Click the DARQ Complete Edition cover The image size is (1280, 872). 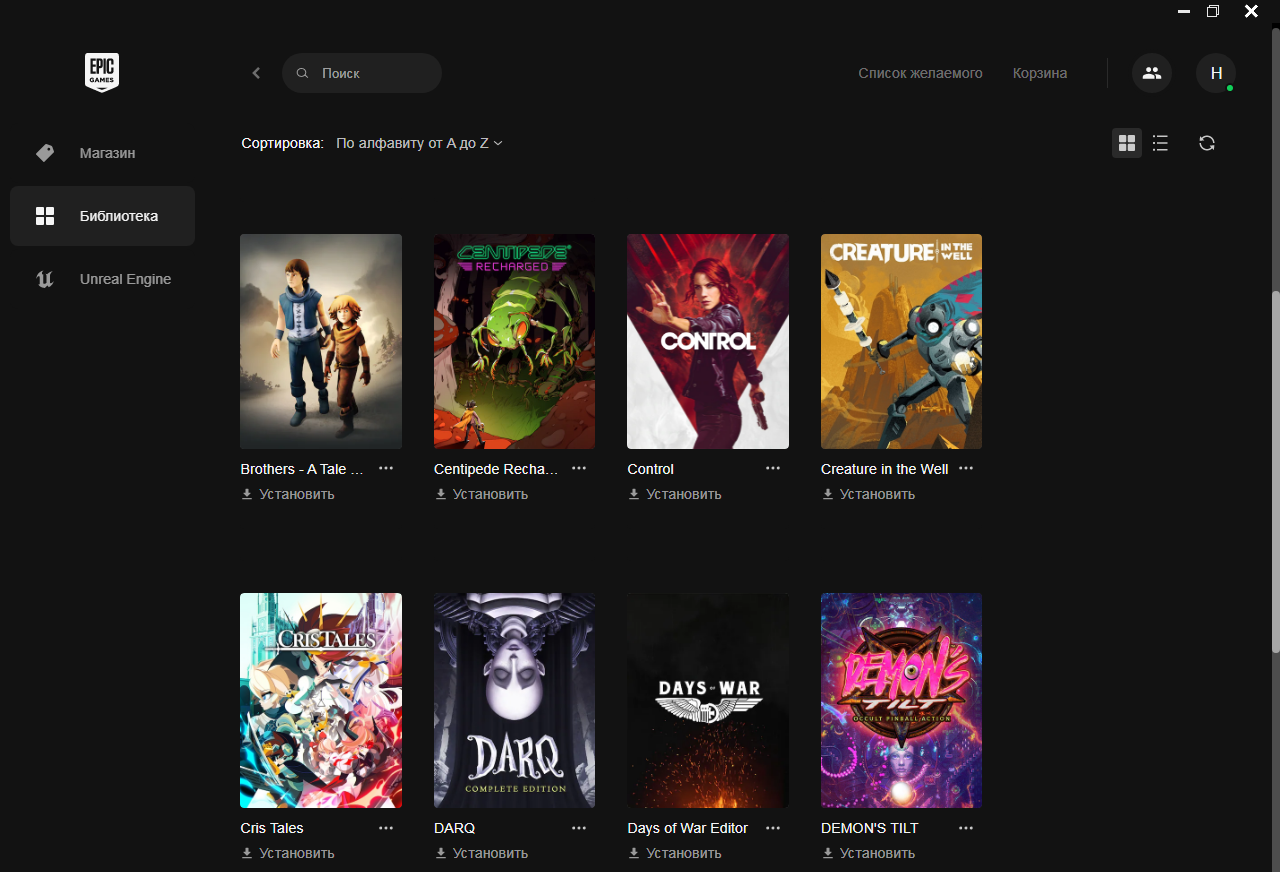[514, 700]
